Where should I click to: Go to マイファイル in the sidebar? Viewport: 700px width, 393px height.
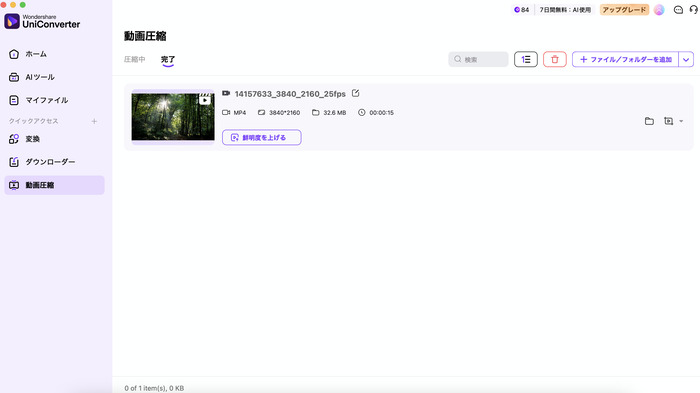tap(54, 100)
